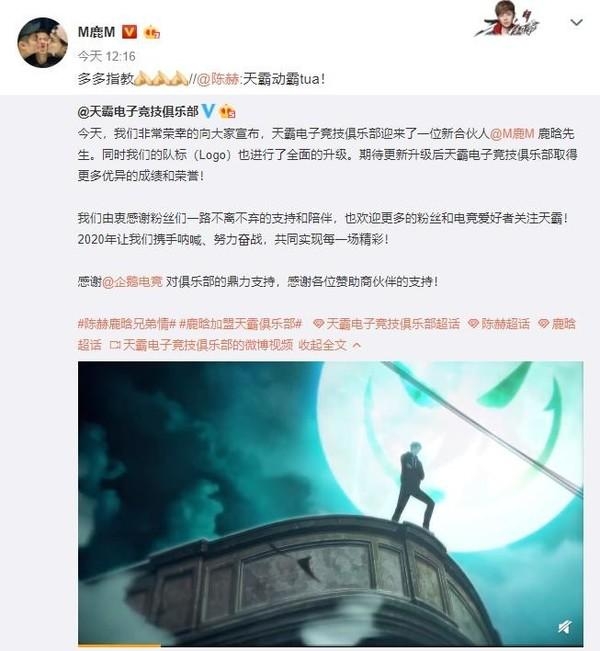Open the @M鹿M mention in the repost text
600x651 pixels.
512,134
